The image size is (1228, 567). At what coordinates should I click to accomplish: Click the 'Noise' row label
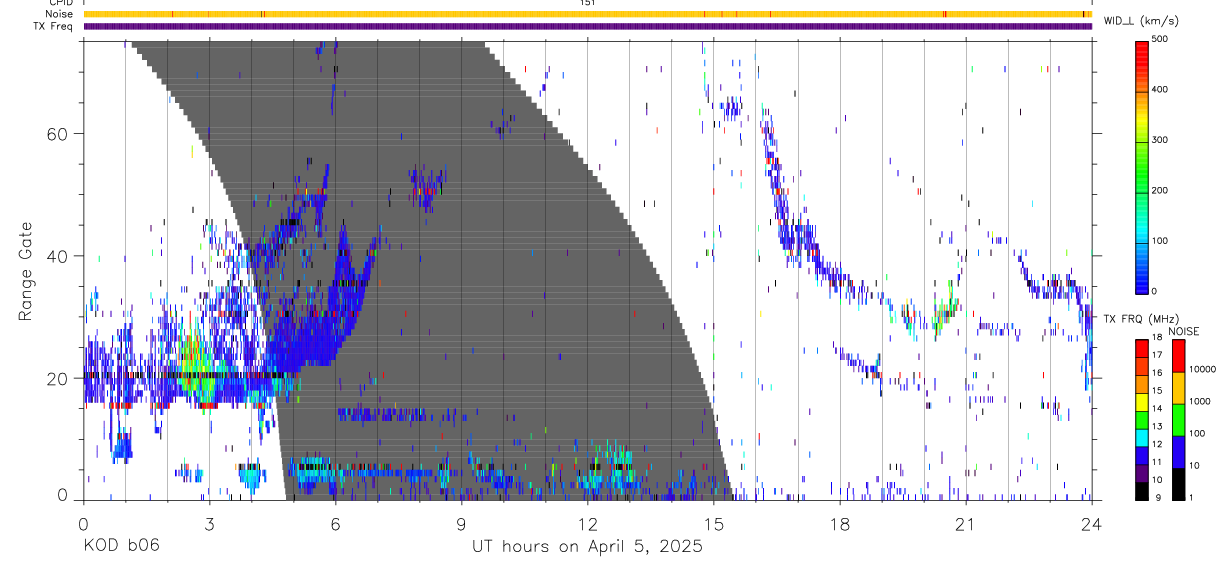pos(60,14)
